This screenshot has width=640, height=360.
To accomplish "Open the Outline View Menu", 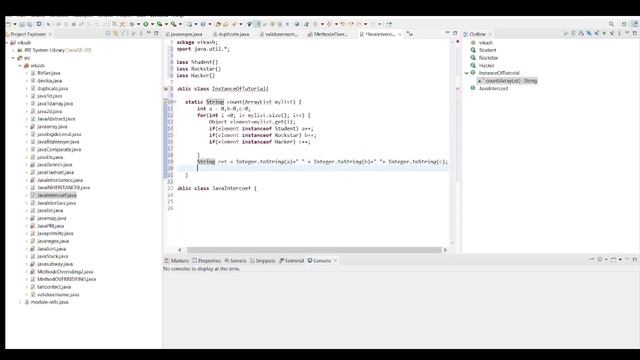I will (x=619, y=33).
